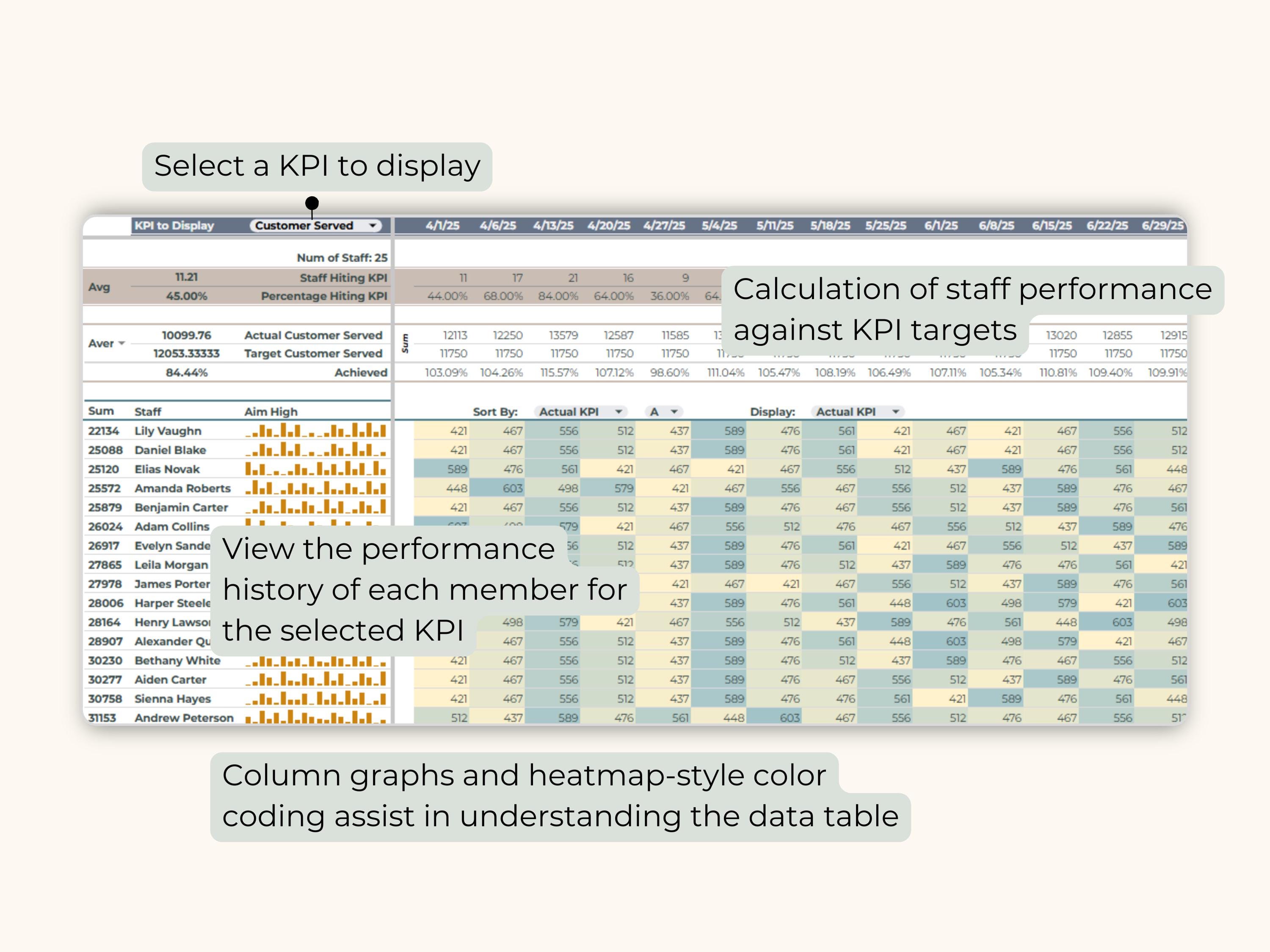Expand the Aver aggregation dropdown
This screenshot has height=952, width=1270.
[x=121, y=343]
